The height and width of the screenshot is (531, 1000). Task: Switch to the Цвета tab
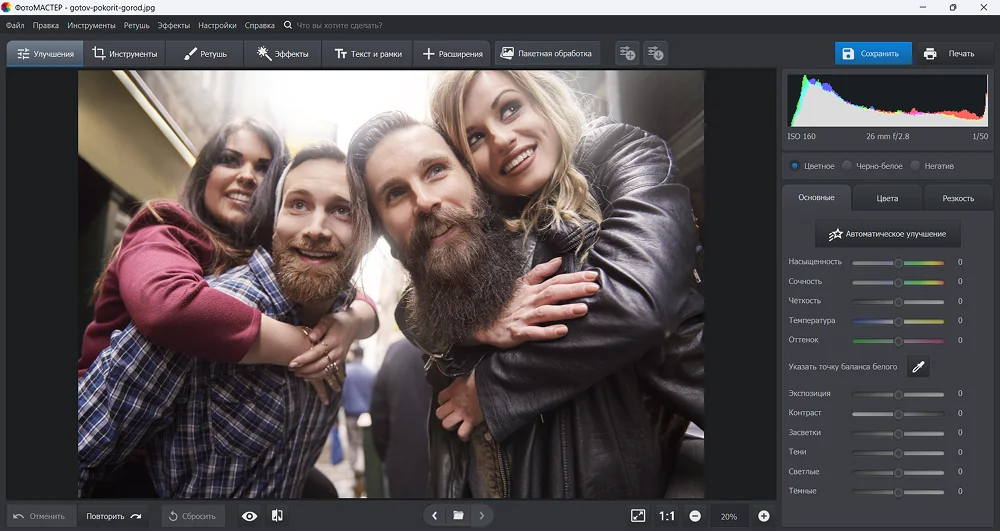pyautogui.click(x=887, y=198)
